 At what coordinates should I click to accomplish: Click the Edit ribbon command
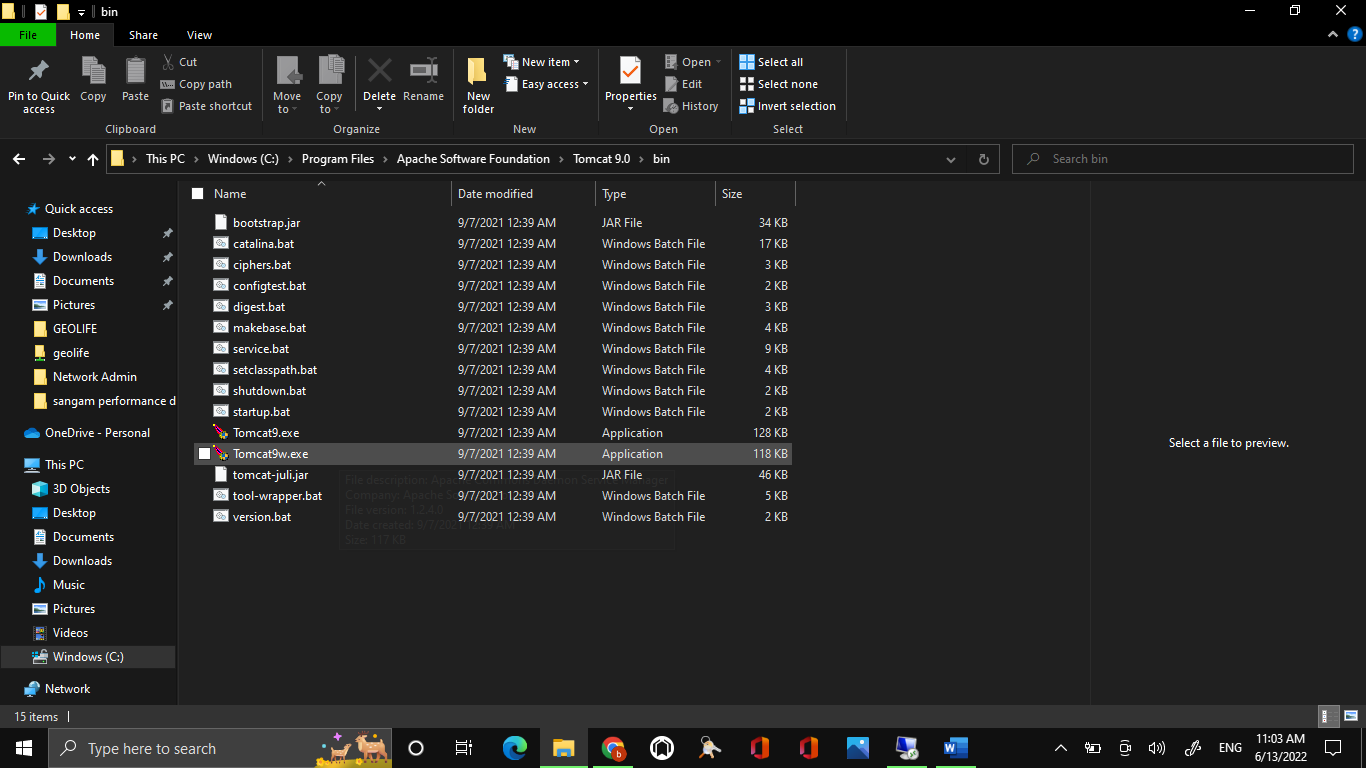coord(683,84)
